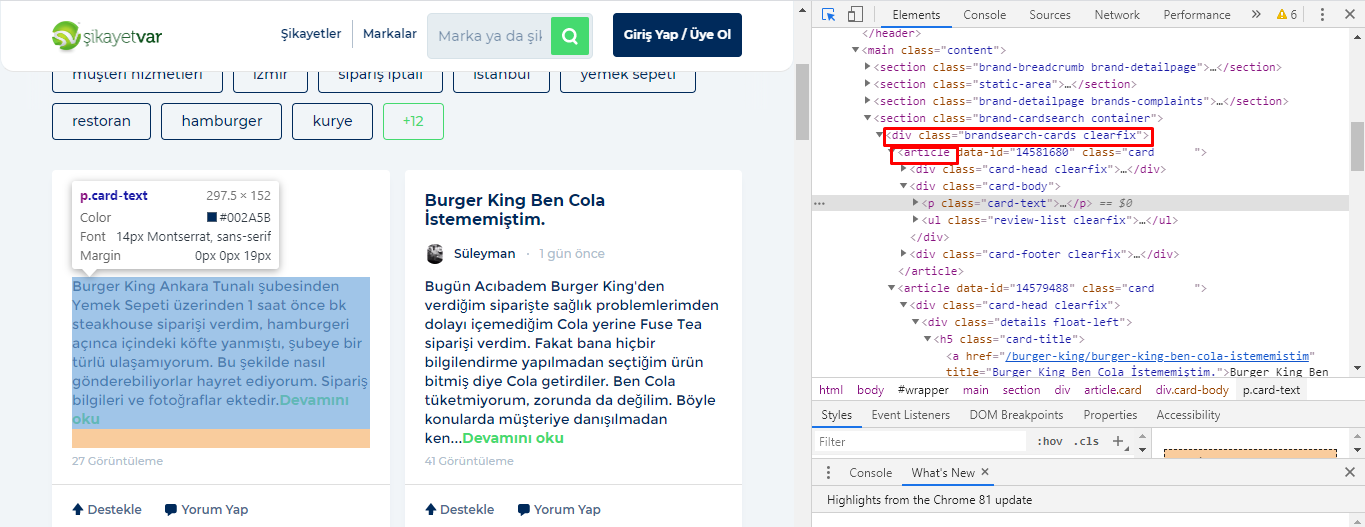Toggle the :hov element state button
Image resolution: width=1365 pixels, height=527 pixels.
(x=1050, y=441)
